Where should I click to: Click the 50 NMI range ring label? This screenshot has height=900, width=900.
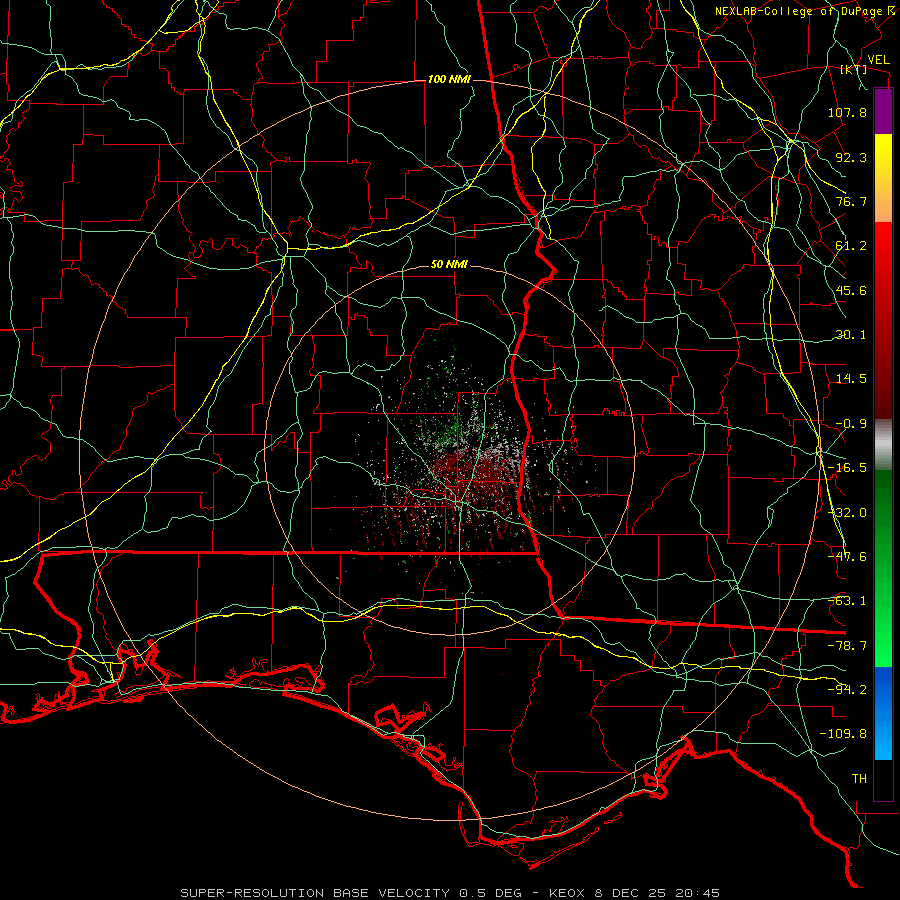click(449, 265)
